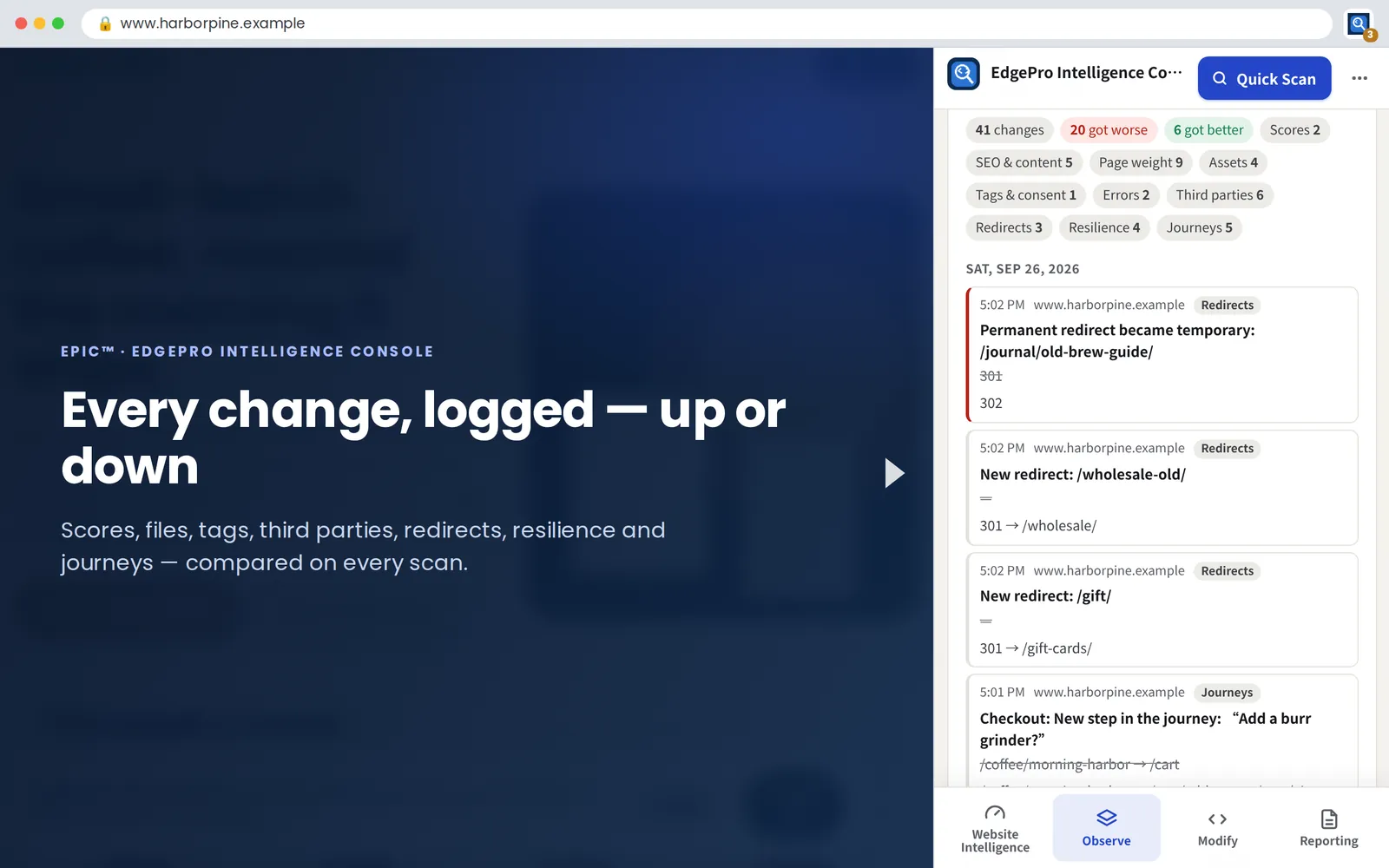This screenshot has height=868, width=1389.
Task: Click Redirects tag on /wholesale-old/ card
Action: [x=1227, y=449]
